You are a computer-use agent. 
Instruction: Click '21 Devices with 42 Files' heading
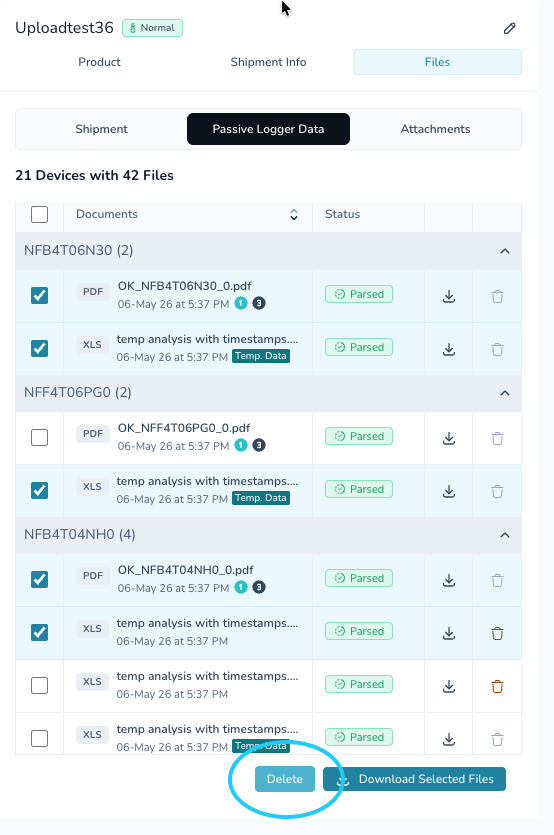94,175
